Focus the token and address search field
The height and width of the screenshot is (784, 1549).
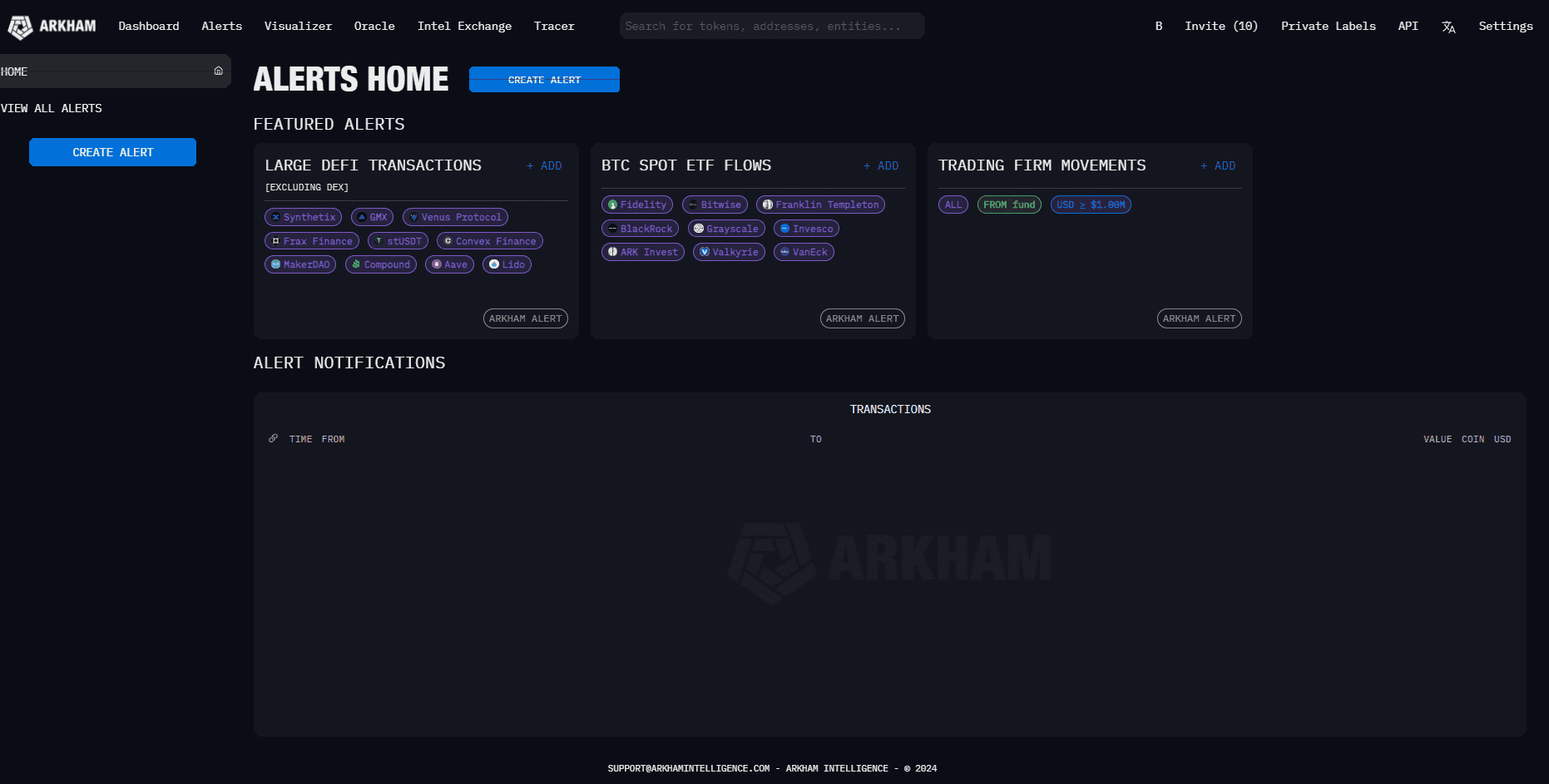tap(772, 27)
